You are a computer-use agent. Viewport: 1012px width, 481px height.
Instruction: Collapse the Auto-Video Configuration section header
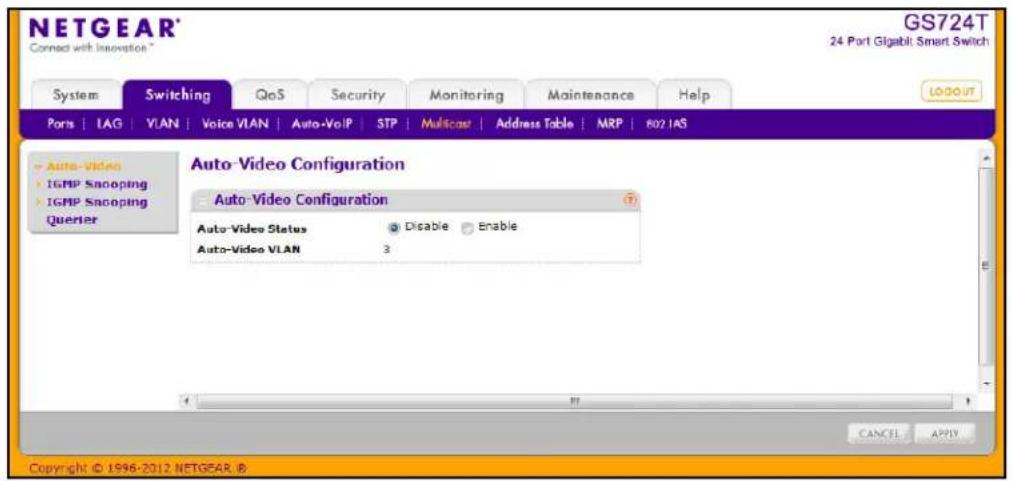202,201
